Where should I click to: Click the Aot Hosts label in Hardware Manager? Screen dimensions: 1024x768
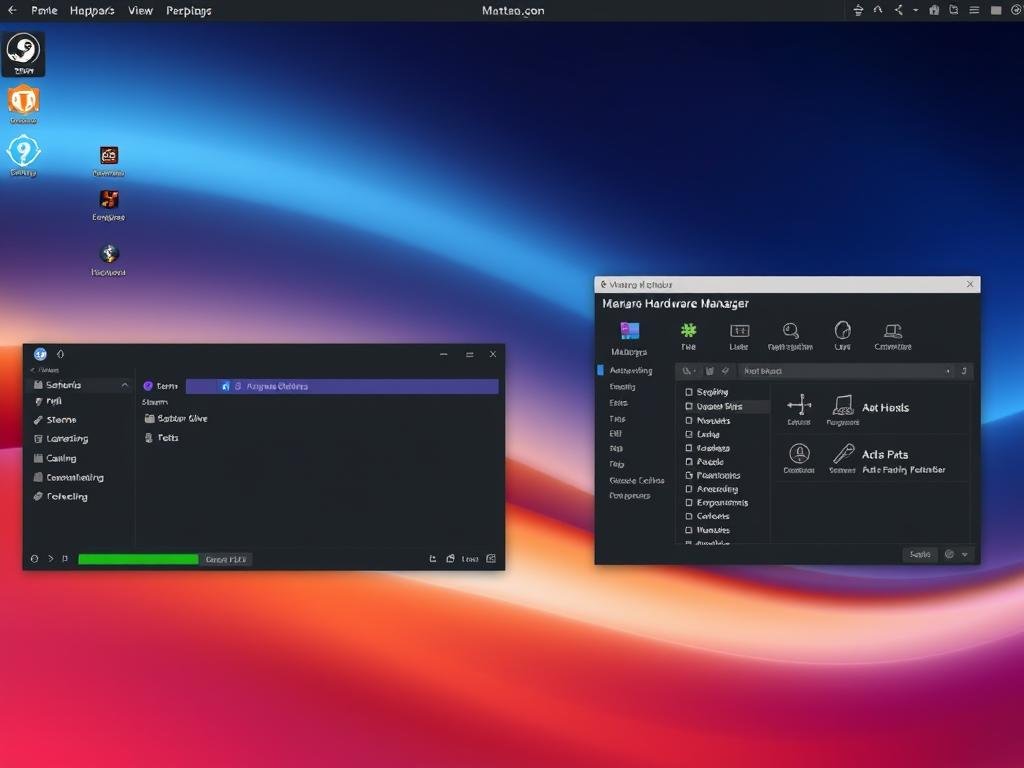click(886, 408)
